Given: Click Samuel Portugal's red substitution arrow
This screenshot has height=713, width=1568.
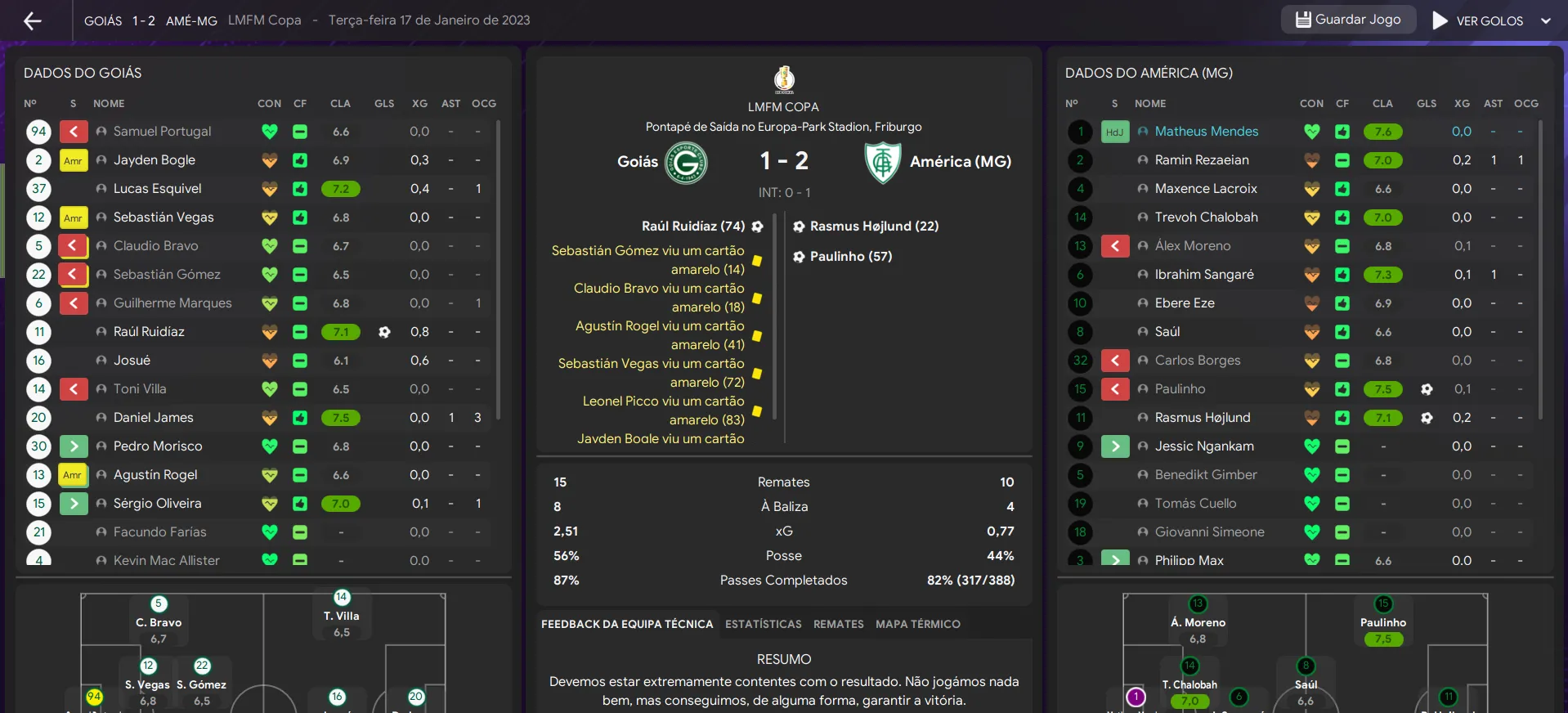Looking at the screenshot, I should point(74,132).
